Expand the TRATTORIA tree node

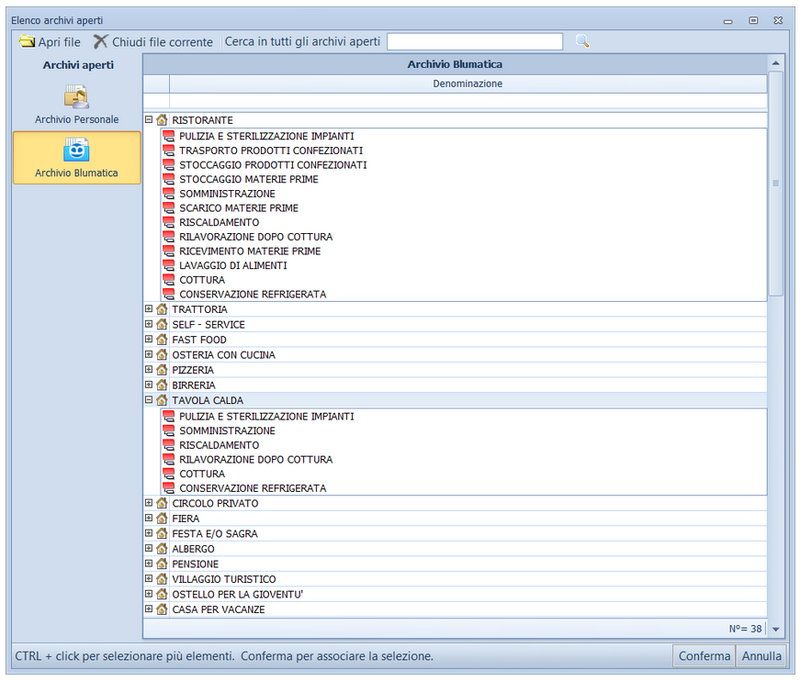[149, 309]
